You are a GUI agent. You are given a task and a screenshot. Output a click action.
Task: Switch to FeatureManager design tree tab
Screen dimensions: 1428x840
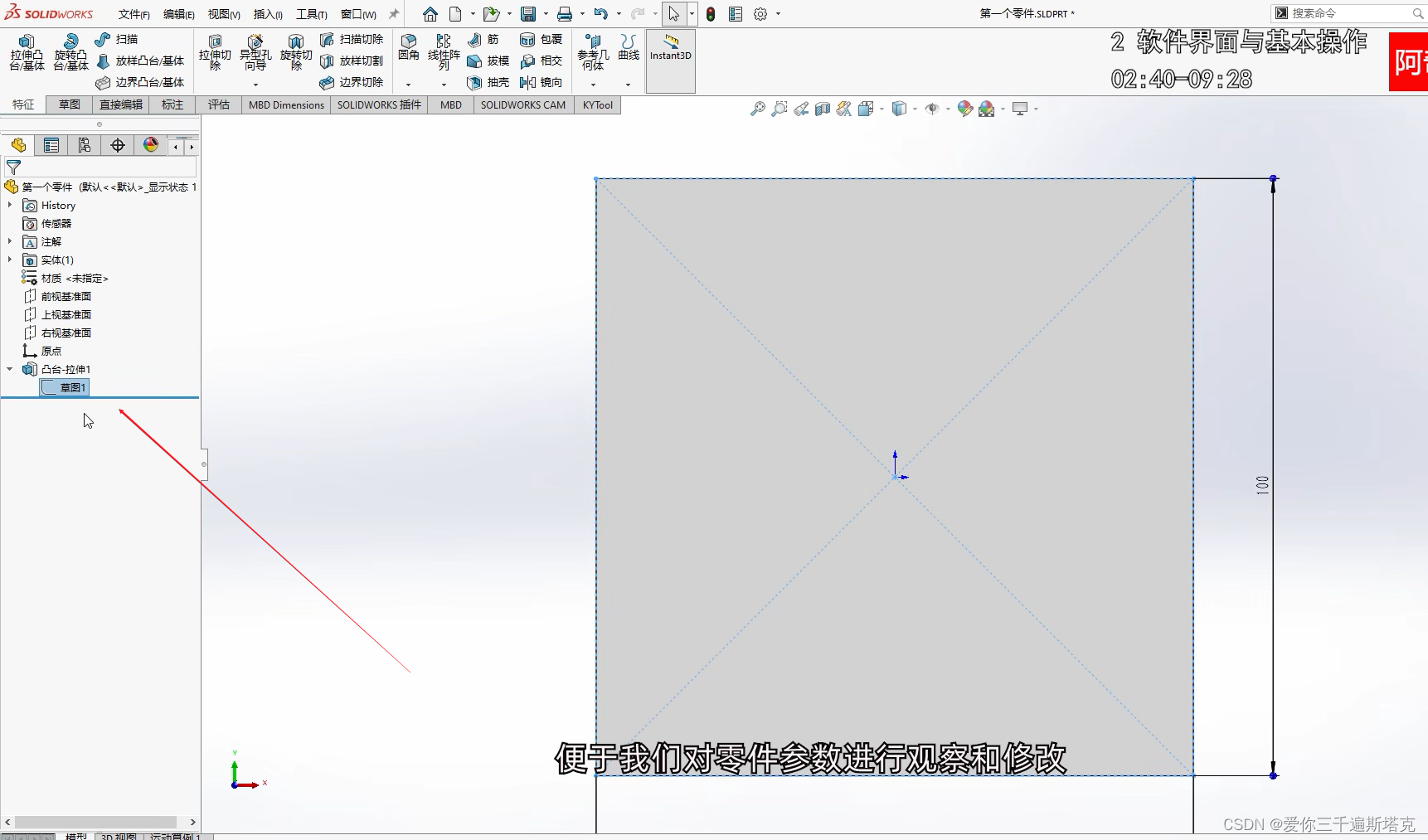coord(18,145)
